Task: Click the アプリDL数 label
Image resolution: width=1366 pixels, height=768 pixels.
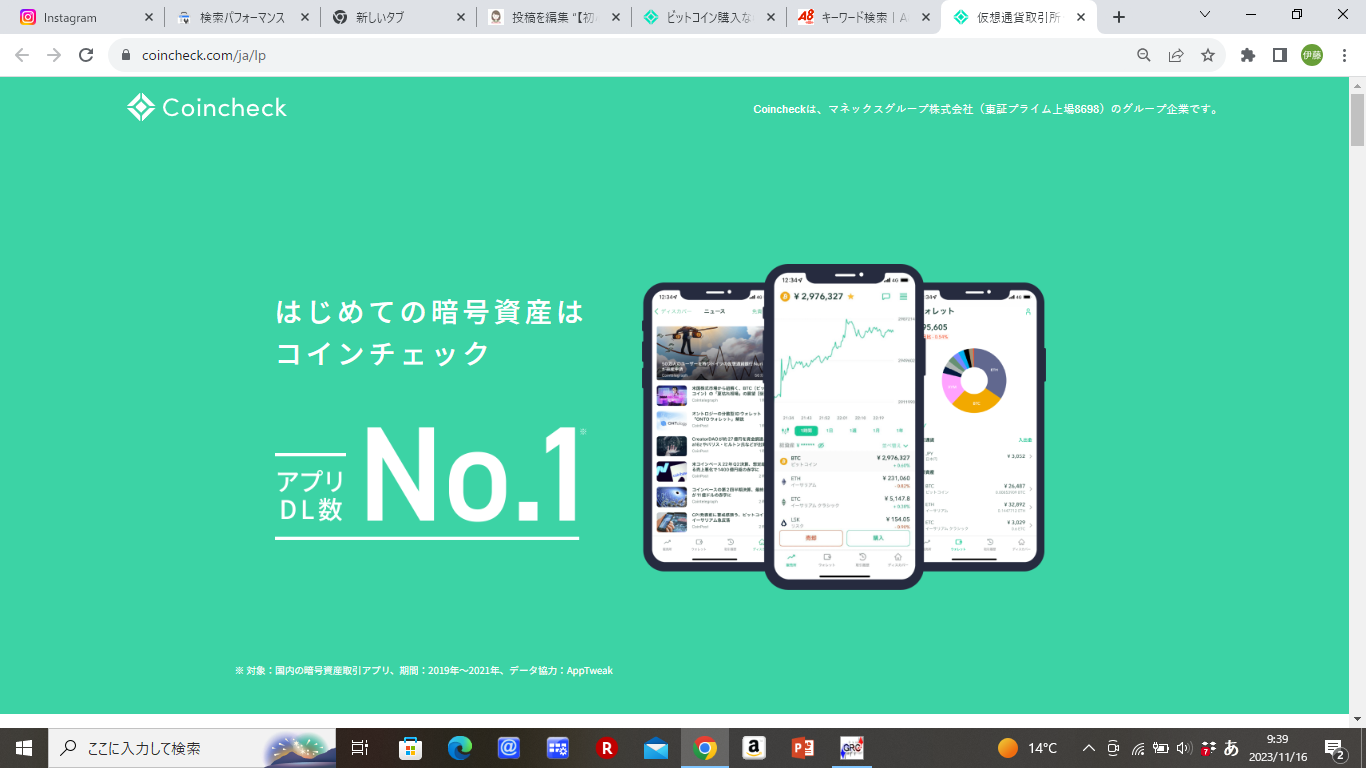Action: pos(310,495)
